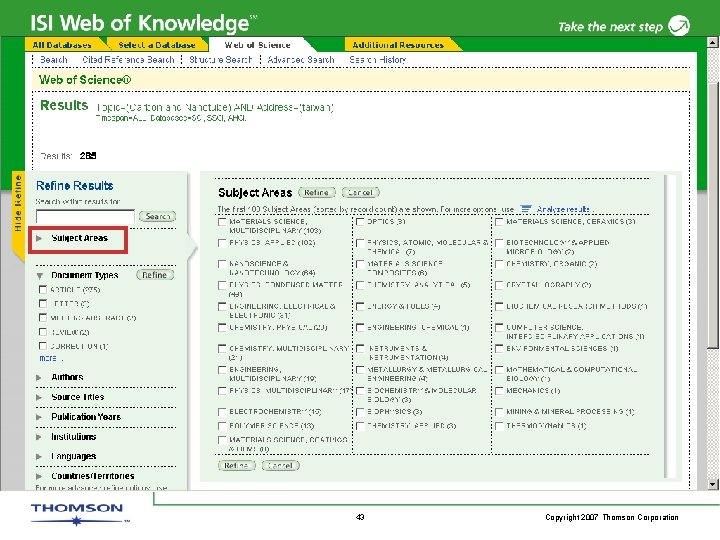The width and height of the screenshot is (720, 540).
Task: Select Physics, Condensed Matter checkbox
Action: pos(222,286)
